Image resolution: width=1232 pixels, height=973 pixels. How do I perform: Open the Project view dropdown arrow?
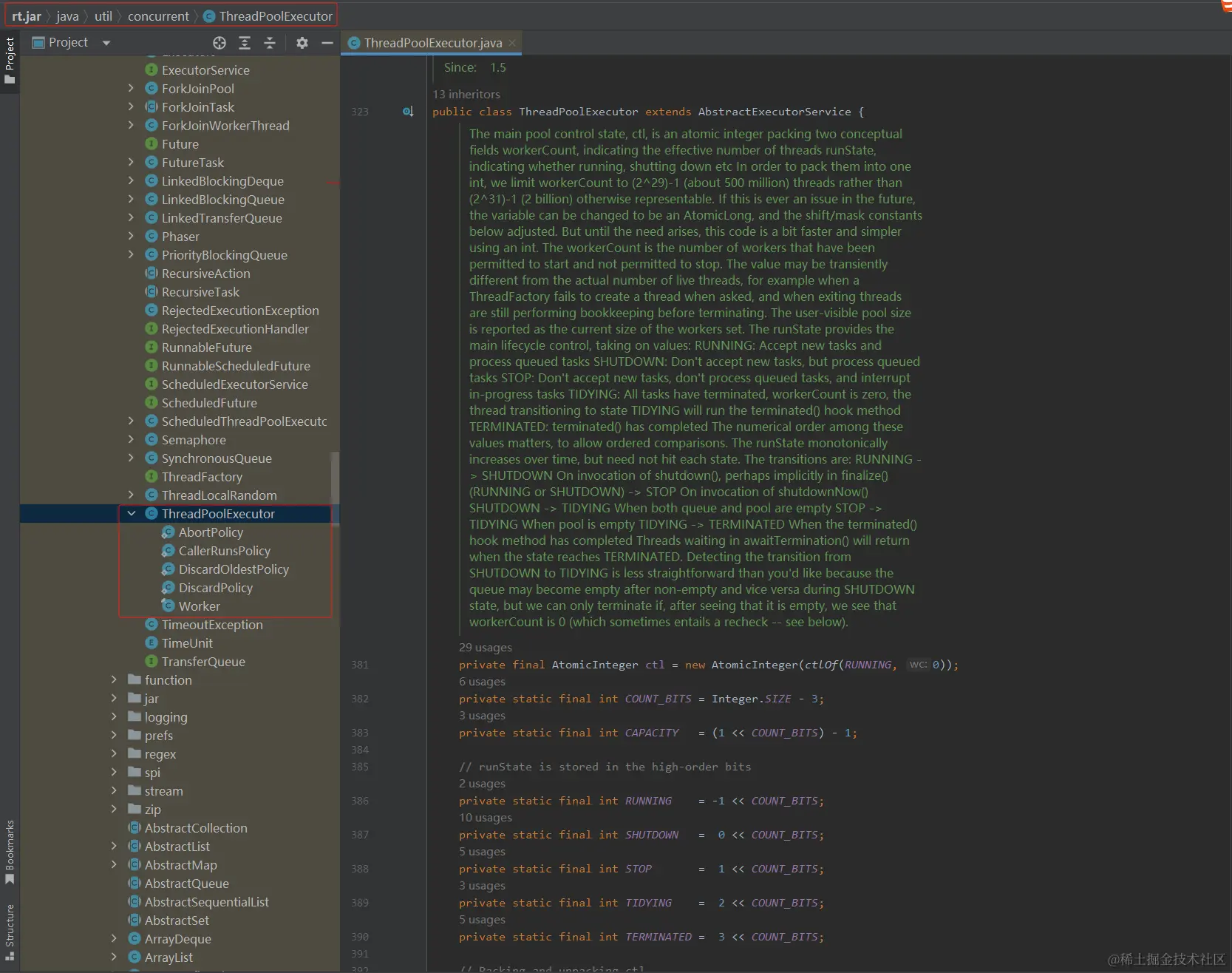106,43
